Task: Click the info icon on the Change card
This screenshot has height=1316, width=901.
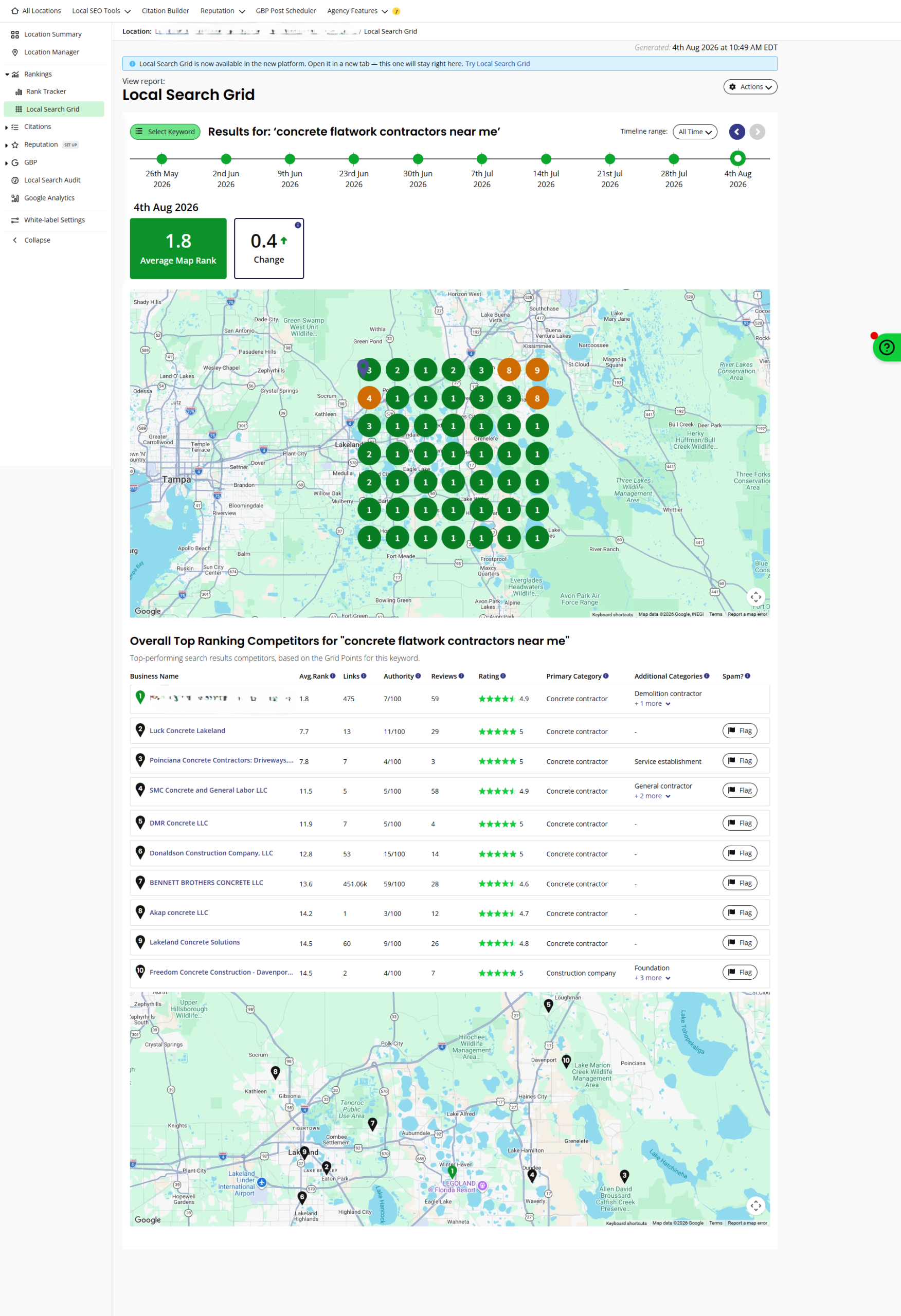Action: tap(297, 225)
